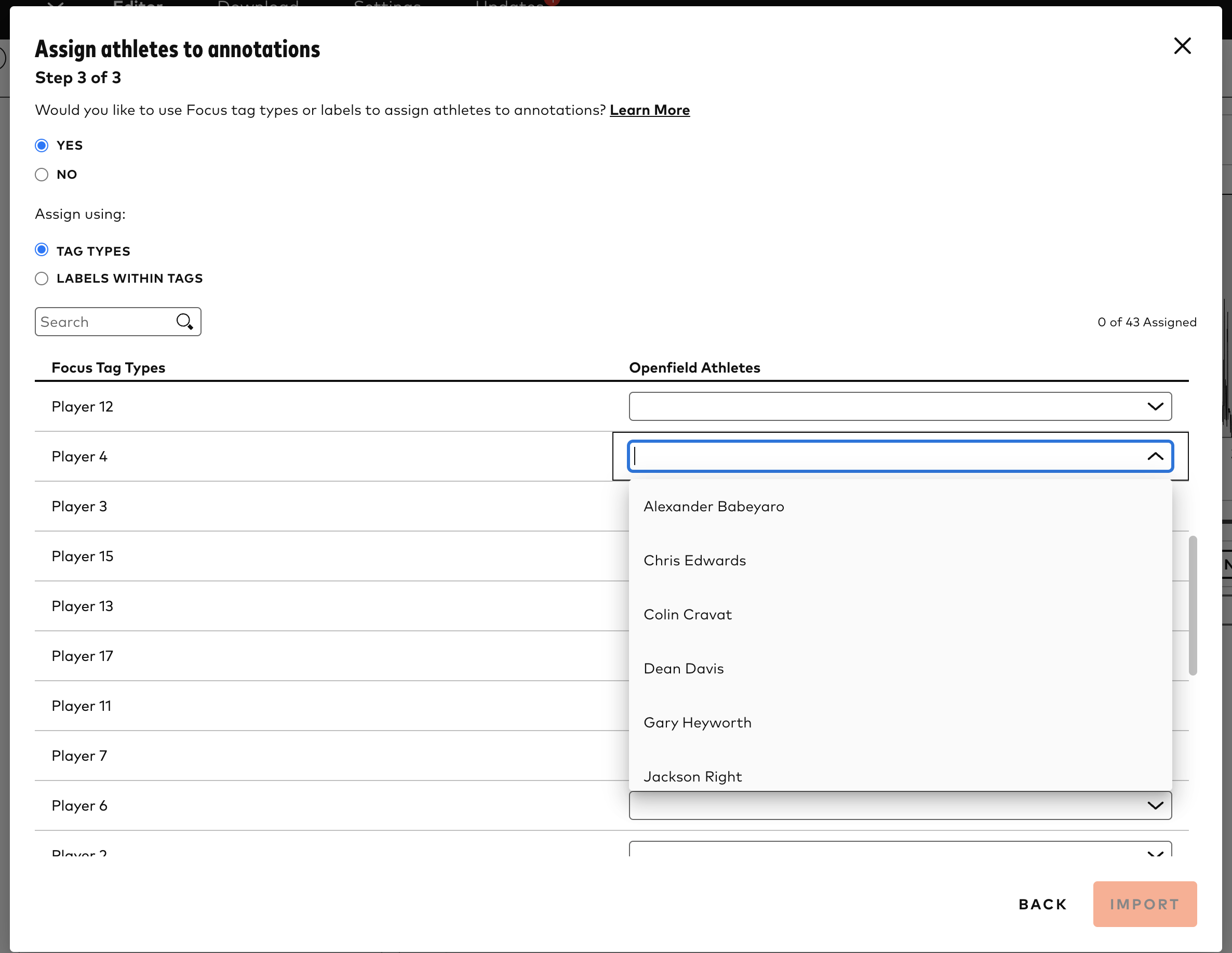Open the athlete dropdown for Player 12
The width and height of the screenshot is (1232, 953).
coord(1156,406)
